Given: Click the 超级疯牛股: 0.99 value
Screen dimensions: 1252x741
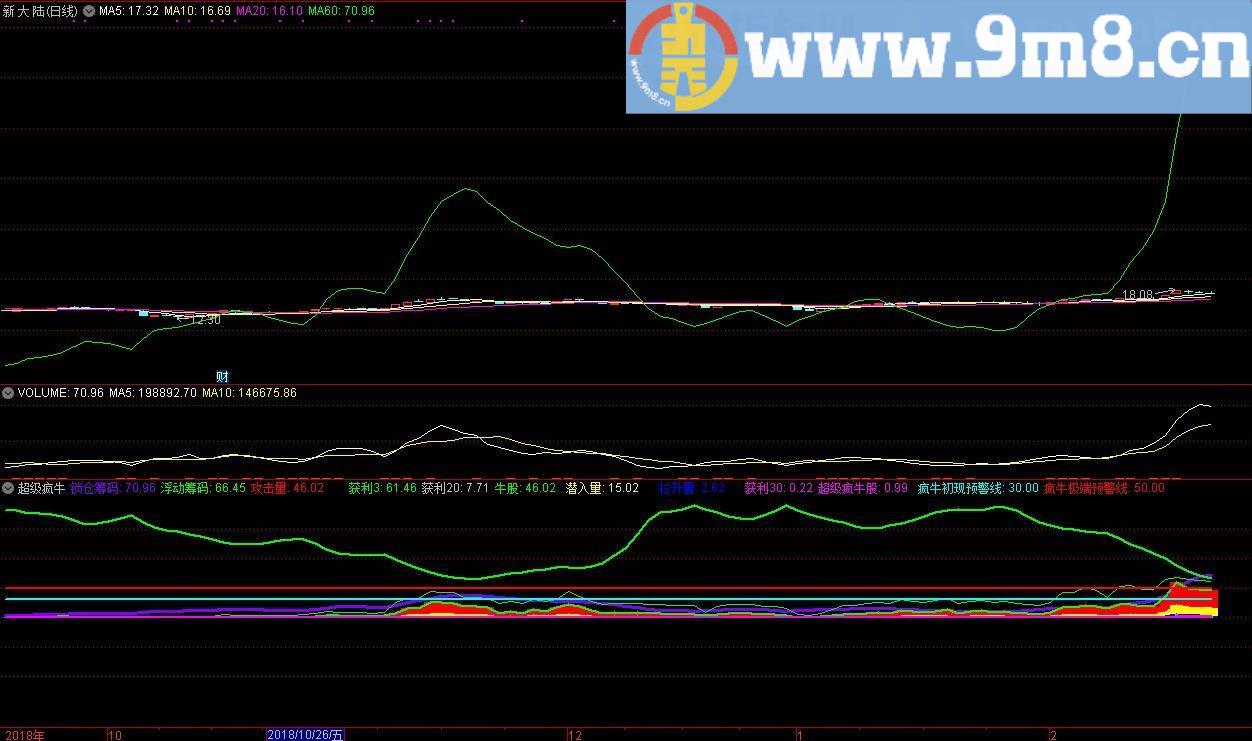Looking at the screenshot, I should (863, 488).
